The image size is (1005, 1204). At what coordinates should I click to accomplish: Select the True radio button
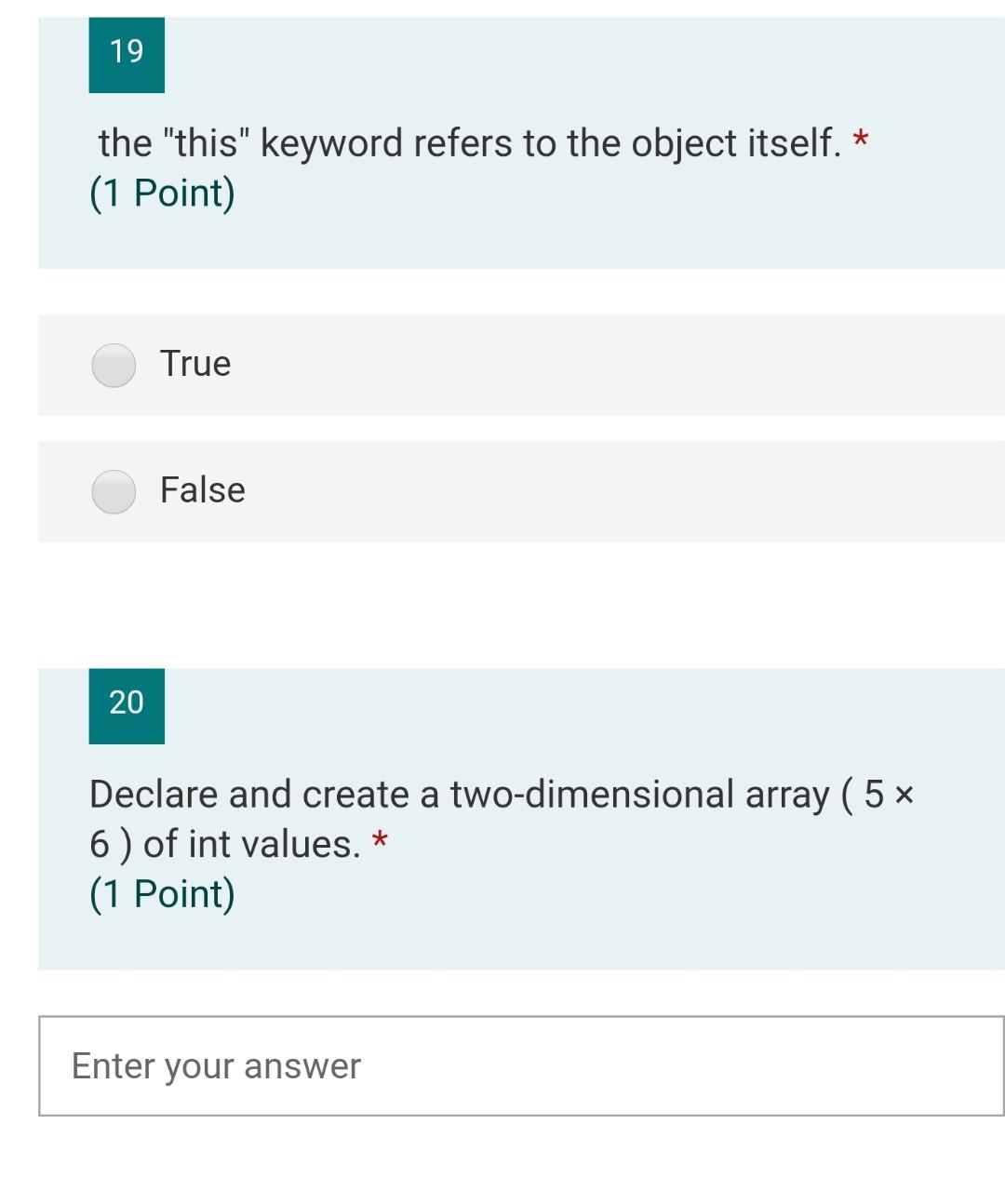click(x=113, y=365)
